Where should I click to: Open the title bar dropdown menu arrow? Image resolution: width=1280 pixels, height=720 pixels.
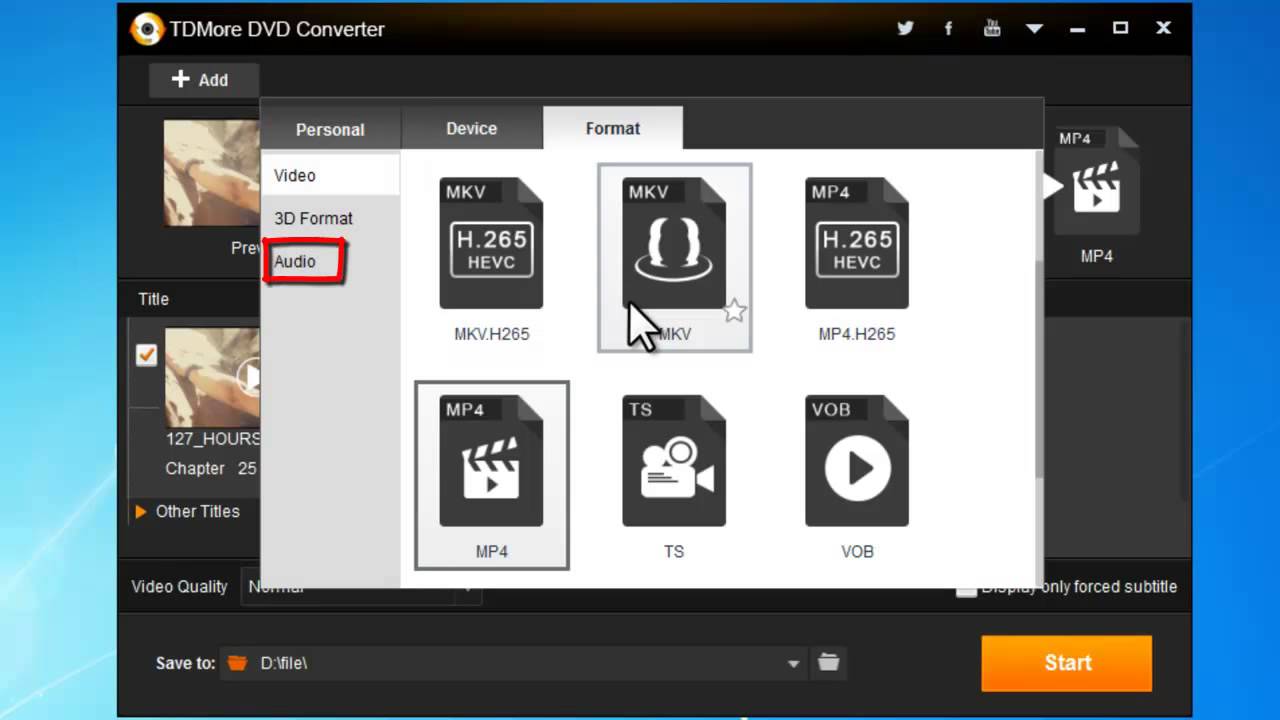point(1034,29)
